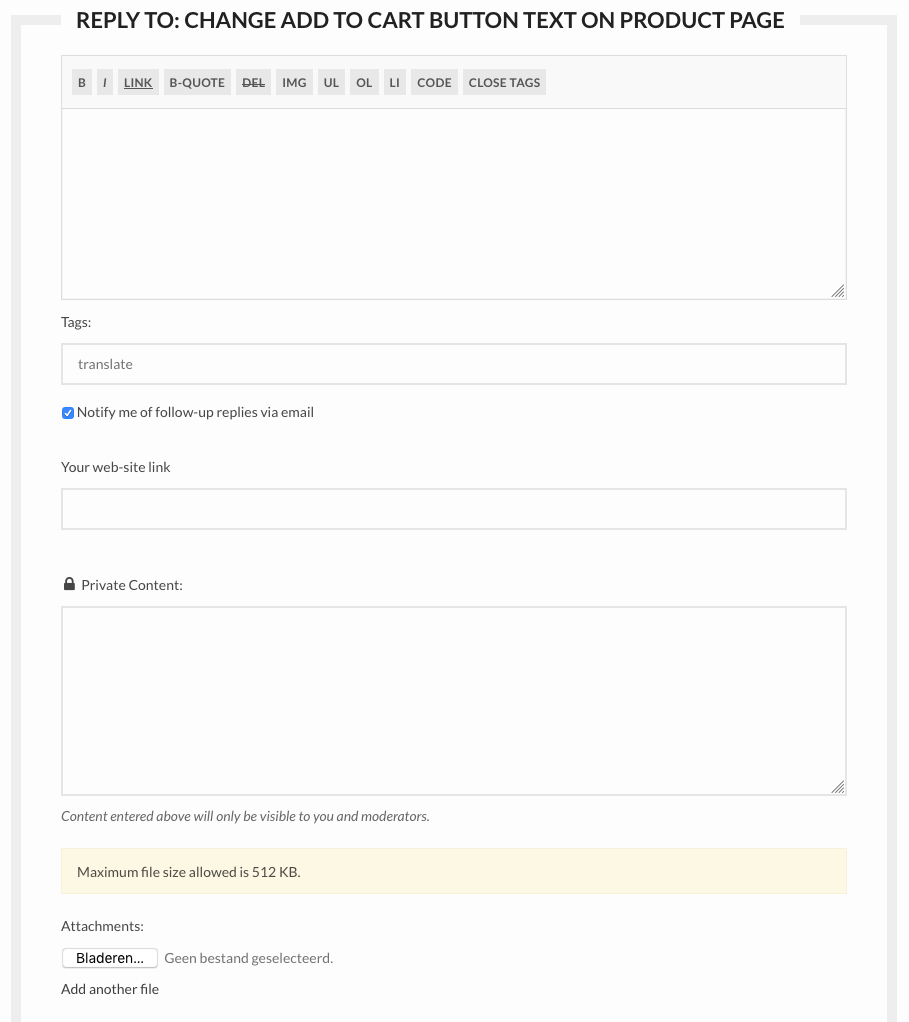Start an unordered list with UL
Image resolution: width=909 pixels, height=1022 pixels.
(x=331, y=83)
